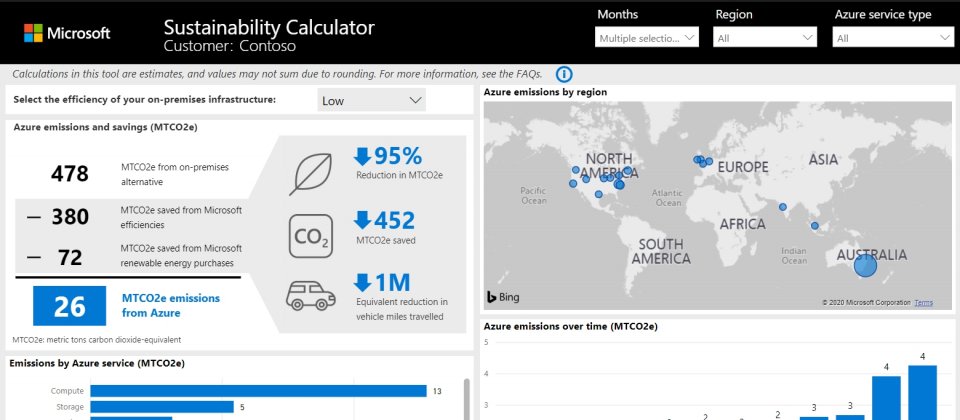Open the Months filter dropdown
This screenshot has width=960, height=420.
click(647, 38)
